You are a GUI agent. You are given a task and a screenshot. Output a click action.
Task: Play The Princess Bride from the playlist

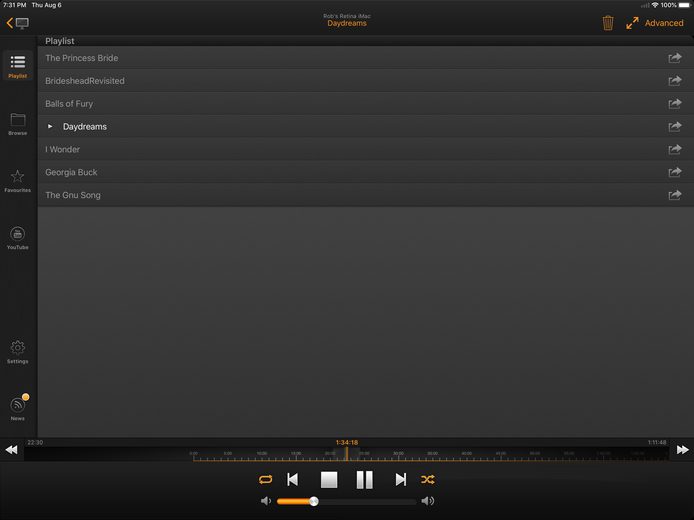tap(365, 58)
